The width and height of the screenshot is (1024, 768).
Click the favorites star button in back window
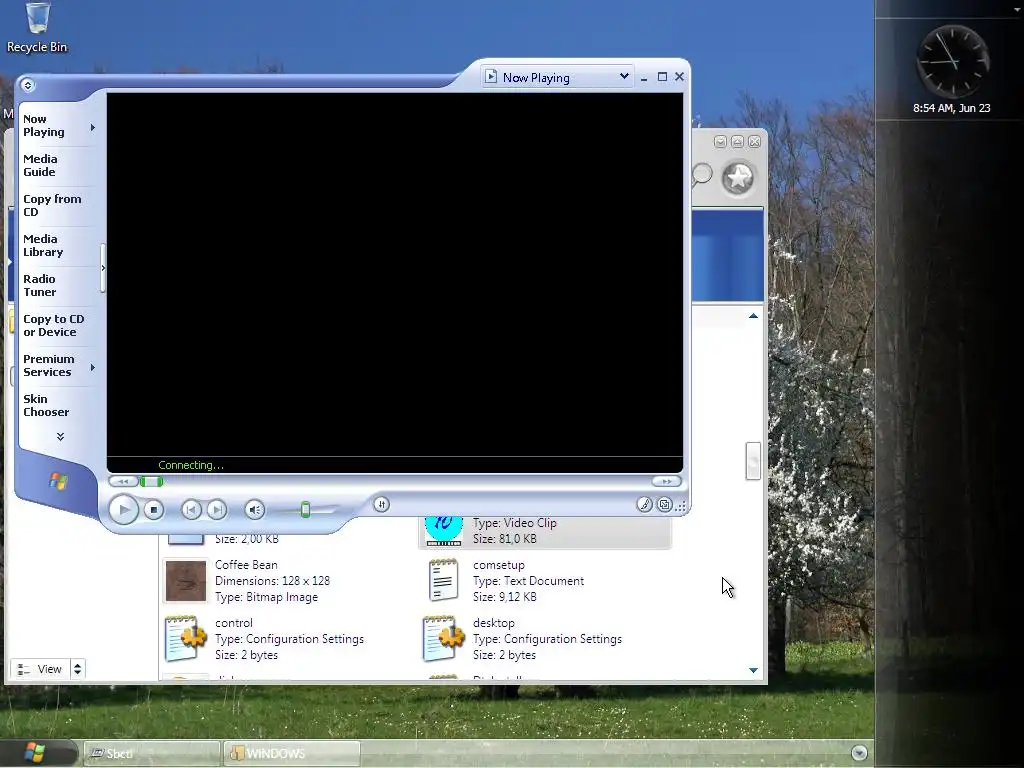(x=739, y=178)
